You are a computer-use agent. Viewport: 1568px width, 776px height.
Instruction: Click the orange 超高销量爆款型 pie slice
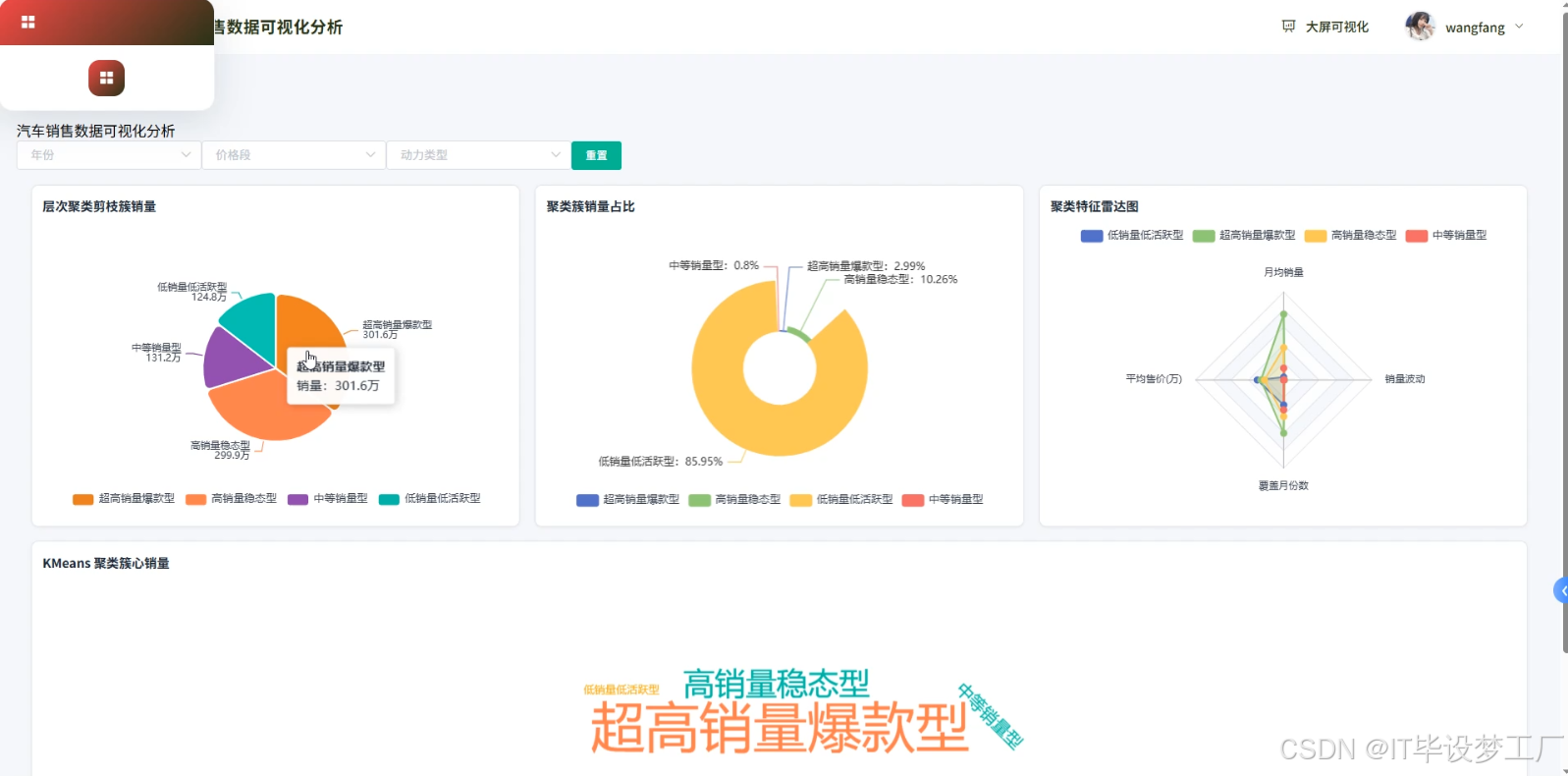point(304,324)
